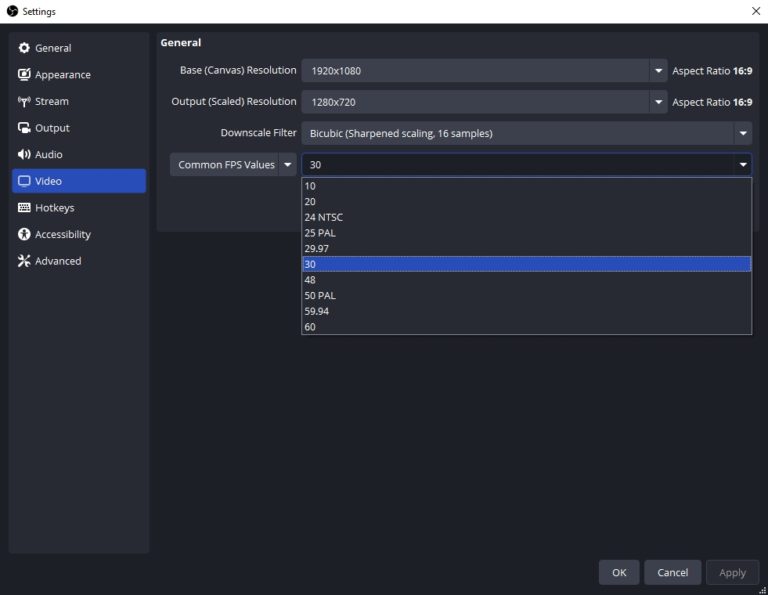768x595 pixels.
Task: Close the Settings window
Action: point(755,11)
